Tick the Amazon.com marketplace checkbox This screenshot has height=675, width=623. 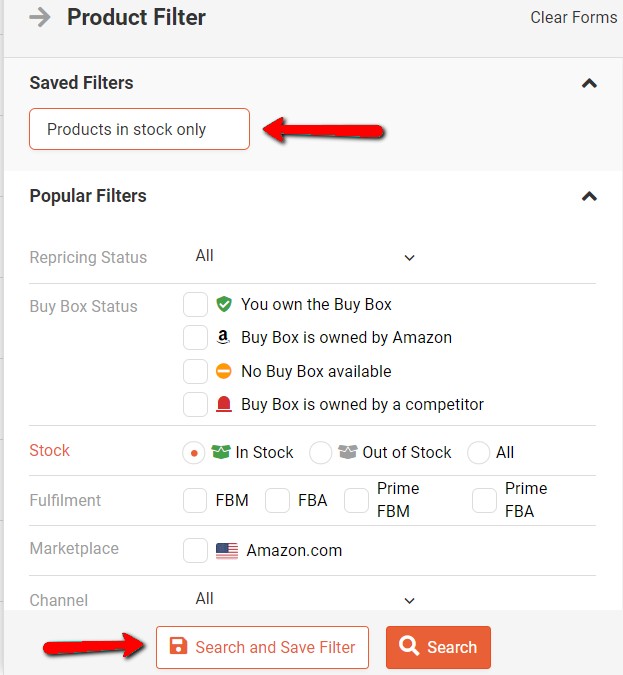coord(195,551)
